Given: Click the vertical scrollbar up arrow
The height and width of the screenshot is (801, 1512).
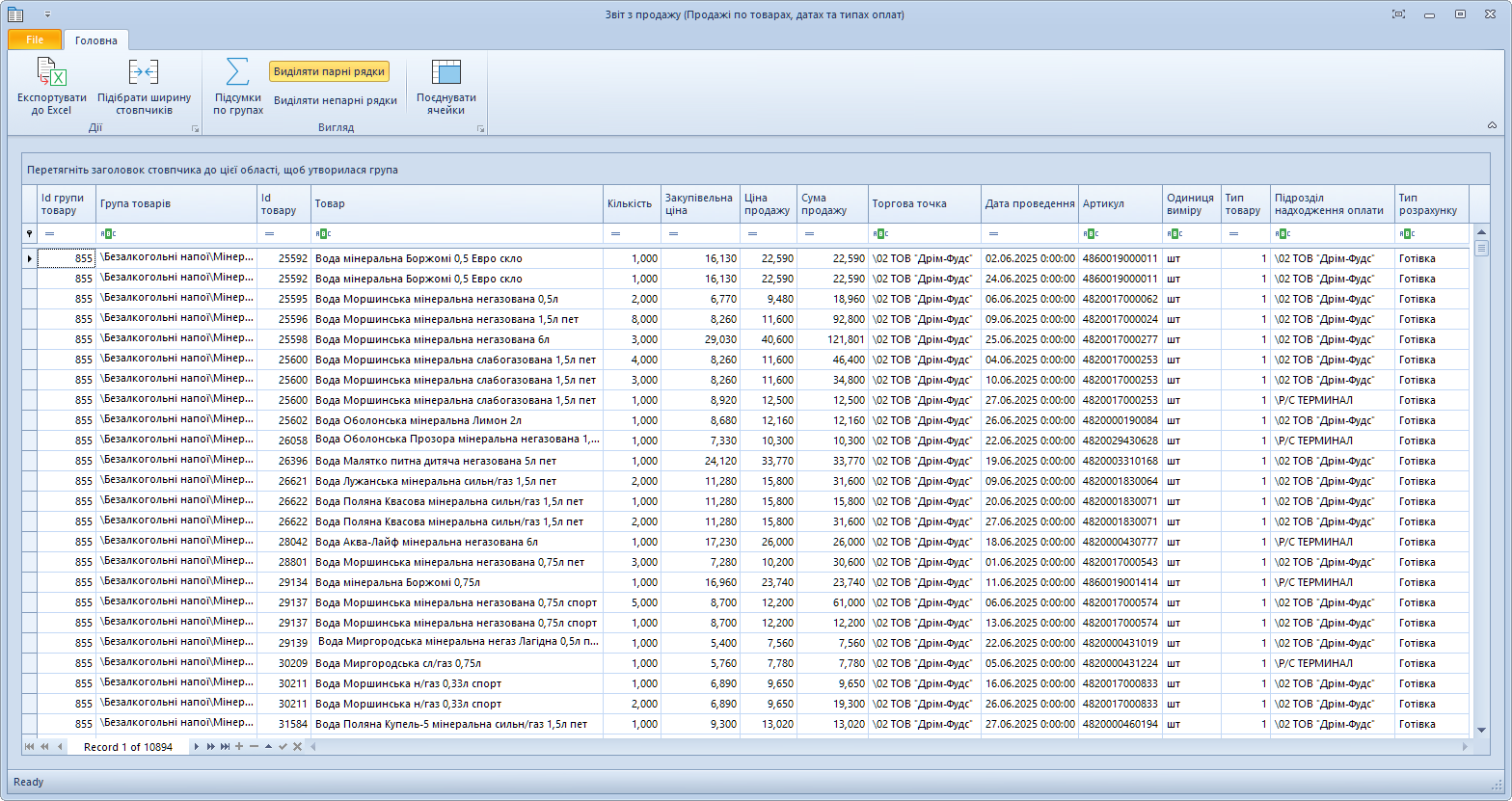Looking at the screenshot, I should 1482,231.
